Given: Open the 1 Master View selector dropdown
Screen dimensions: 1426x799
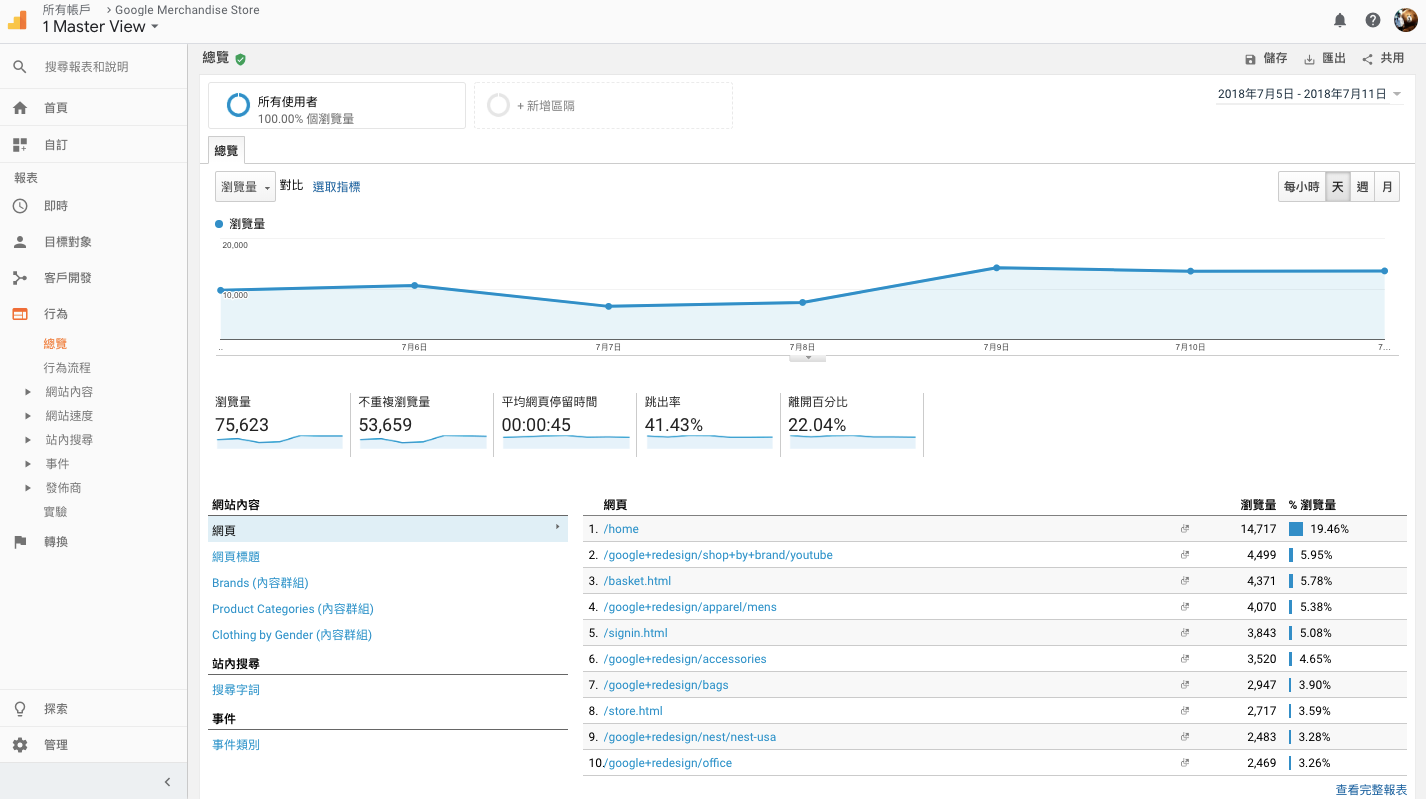Looking at the screenshot, I should coord(100,27).
